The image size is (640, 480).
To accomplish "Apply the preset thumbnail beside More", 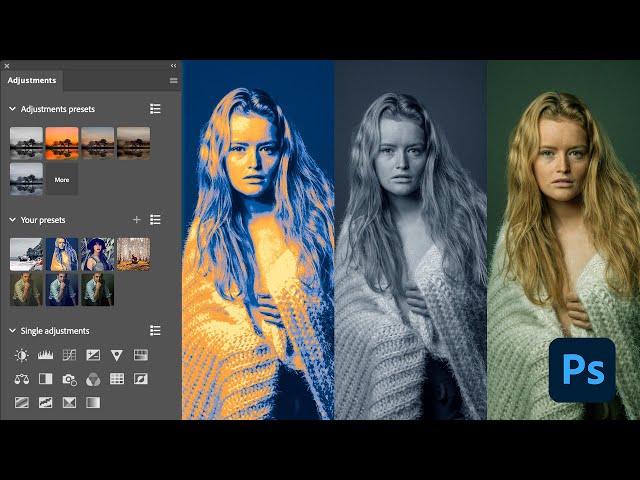I will click(x=26, y=180).
